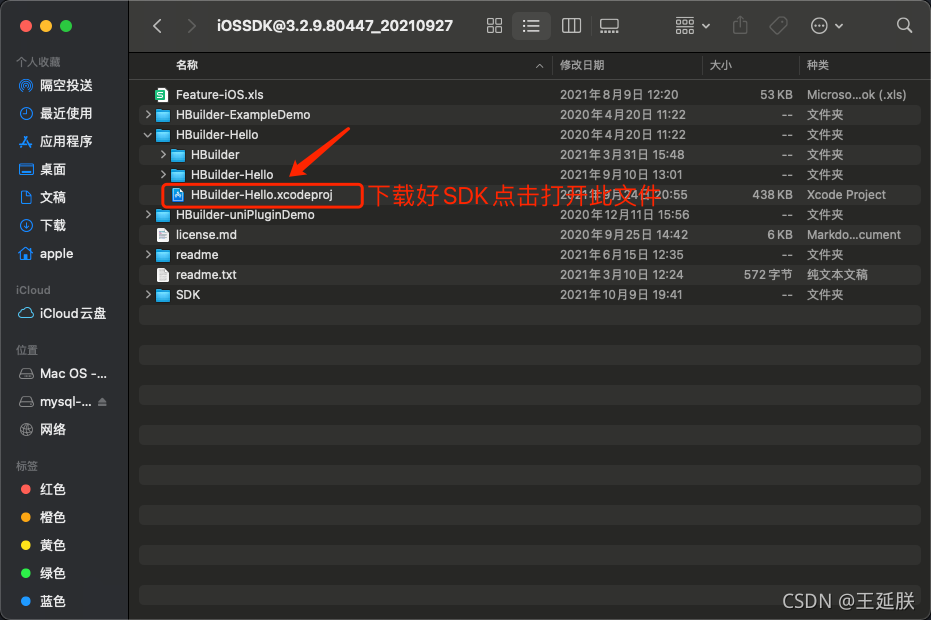The height and width of the screenshot is (620, 931).
Task: Open 下载 in the sidebar
Action: pyautogui.click(x=43, y=225)
